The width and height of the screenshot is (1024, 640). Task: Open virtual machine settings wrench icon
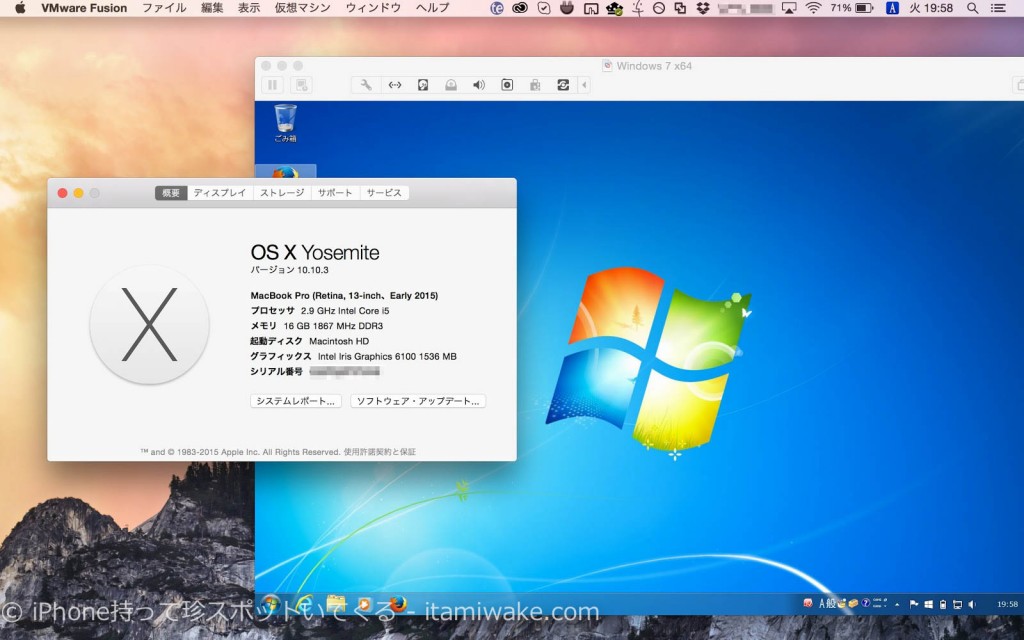(366, 85)
